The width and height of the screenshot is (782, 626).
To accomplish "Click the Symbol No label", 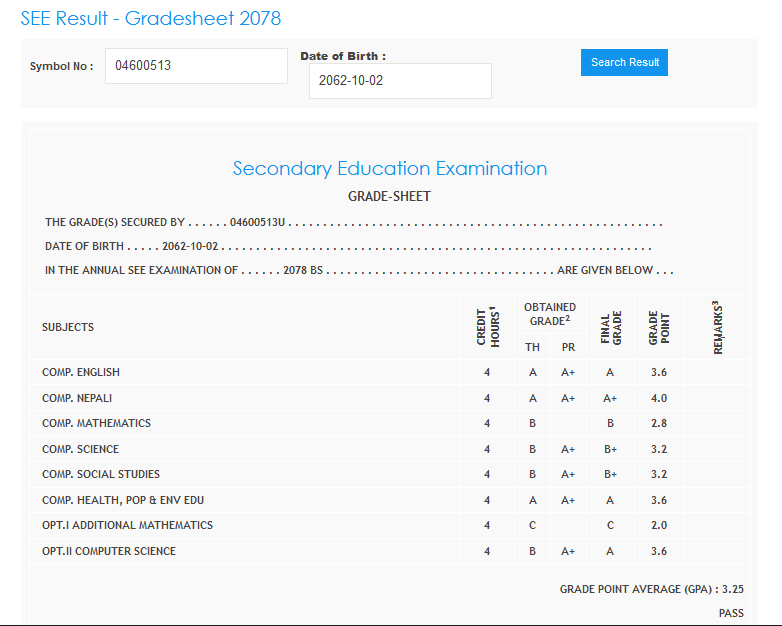I will [x=61, y=66].
